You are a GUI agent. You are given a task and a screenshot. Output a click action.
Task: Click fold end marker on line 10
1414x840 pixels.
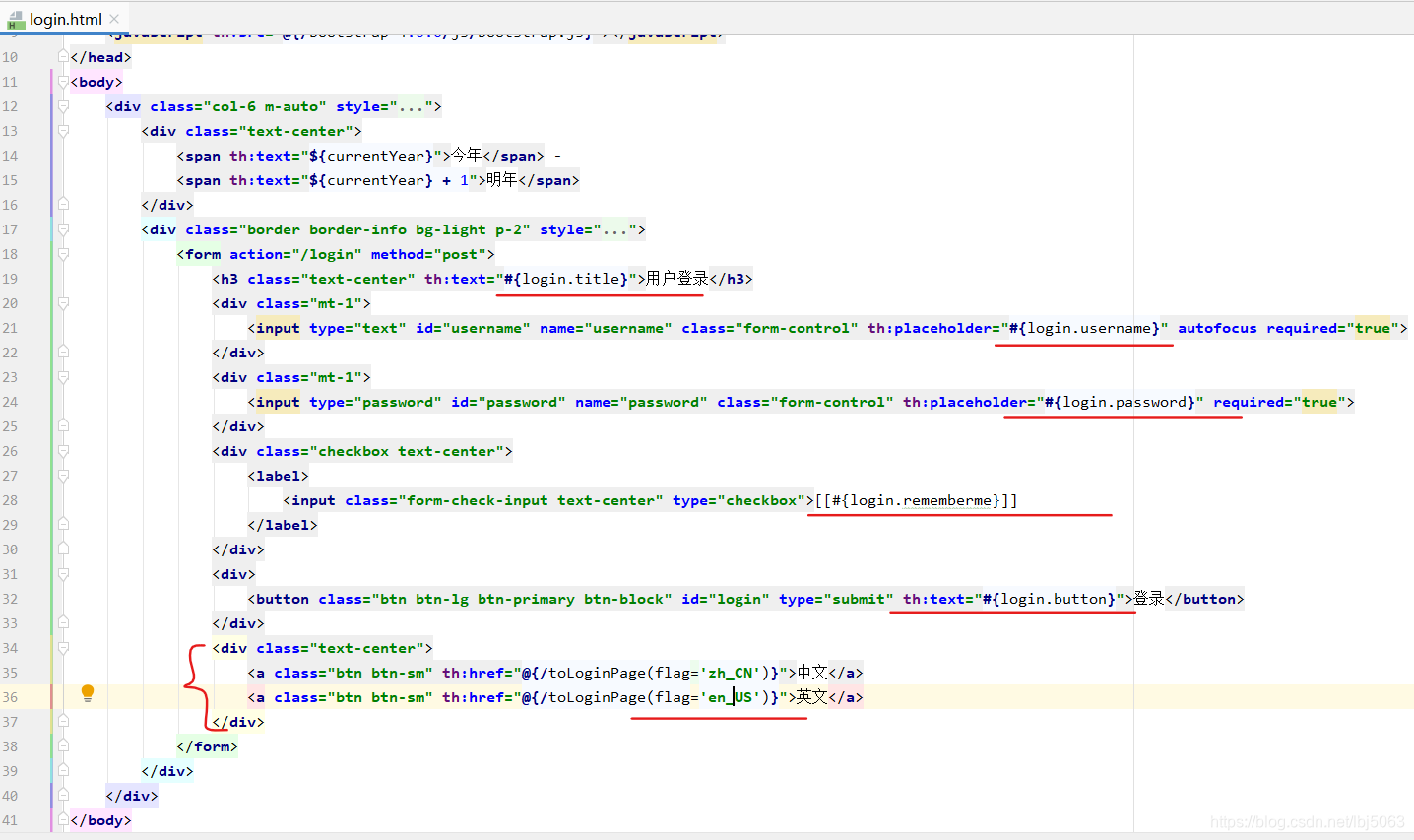(63, 57)
